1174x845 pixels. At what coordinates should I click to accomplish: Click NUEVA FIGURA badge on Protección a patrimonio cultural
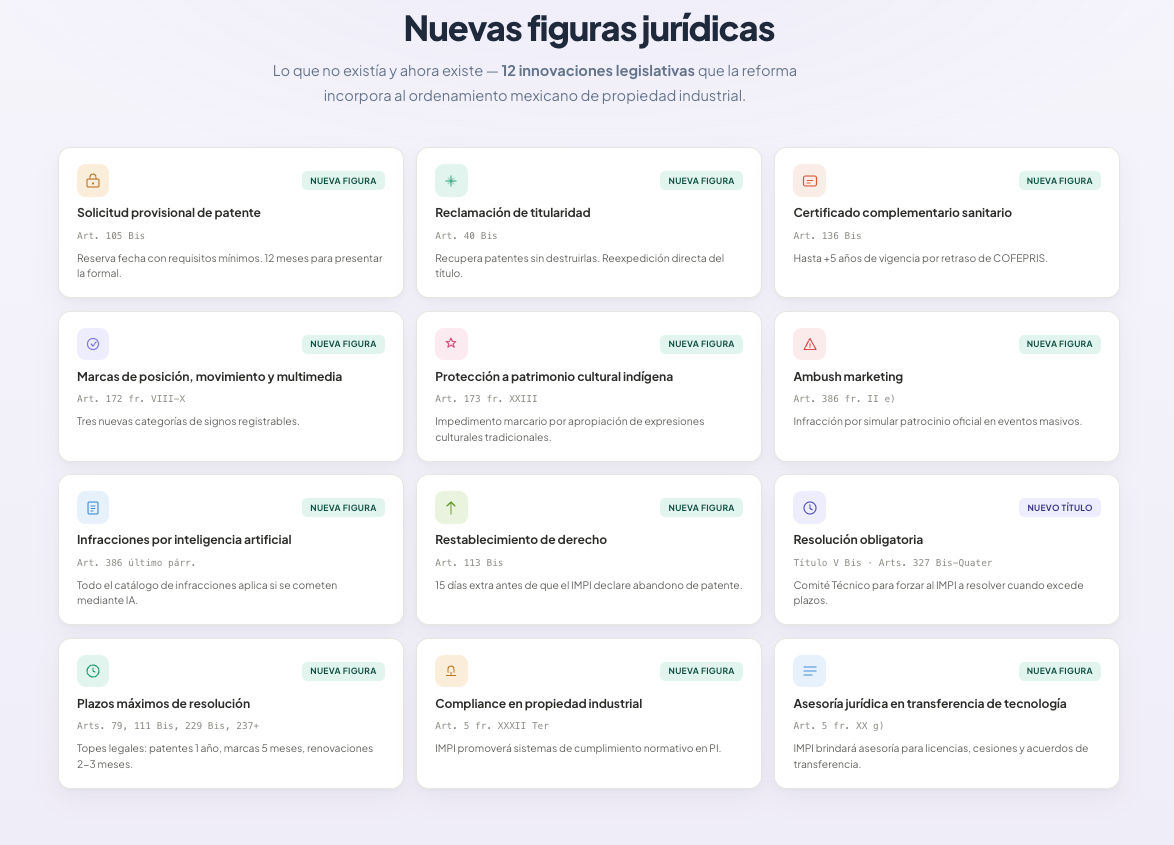[701, 344]
